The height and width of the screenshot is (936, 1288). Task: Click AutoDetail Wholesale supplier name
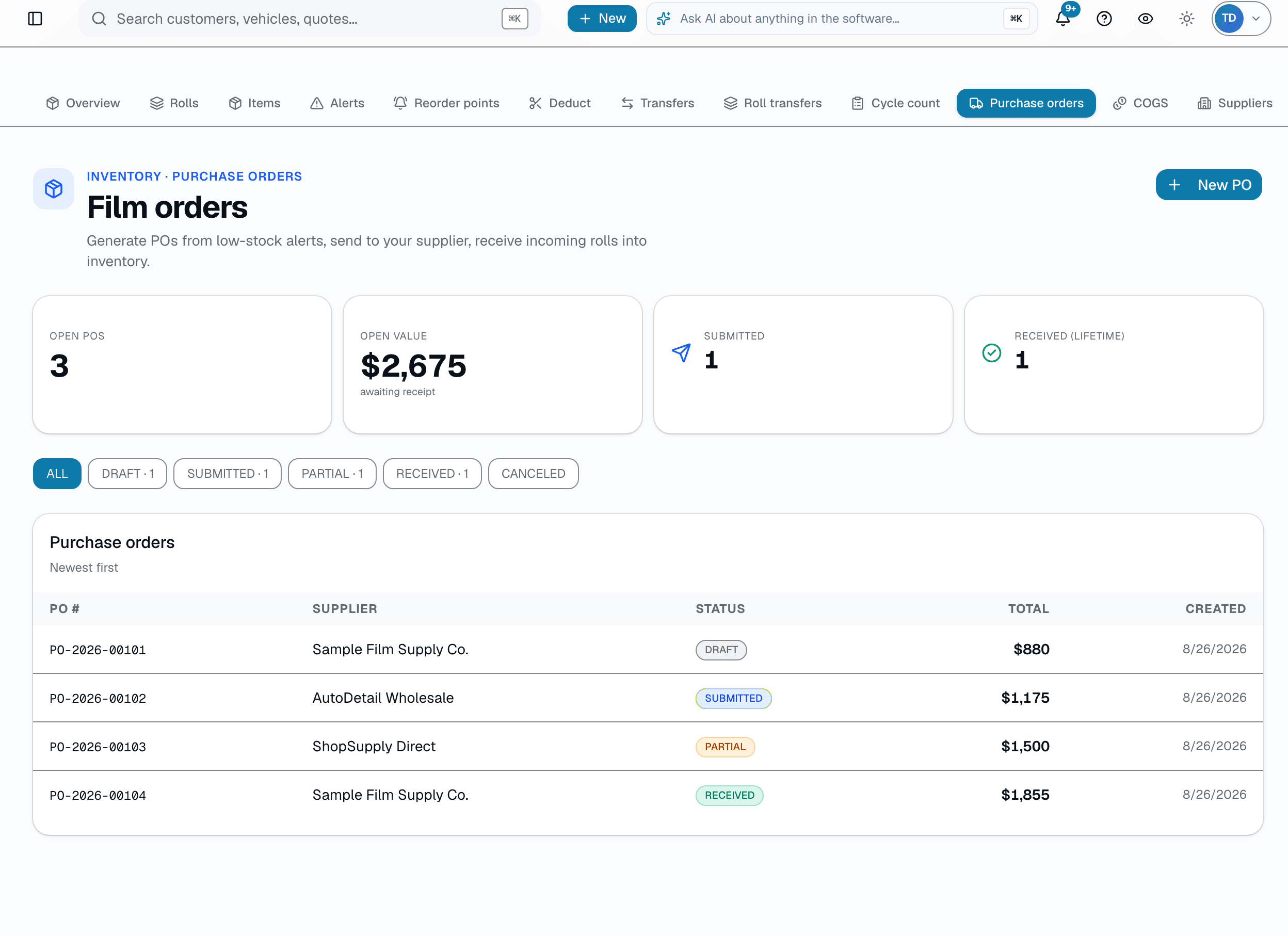coord(383,698)
